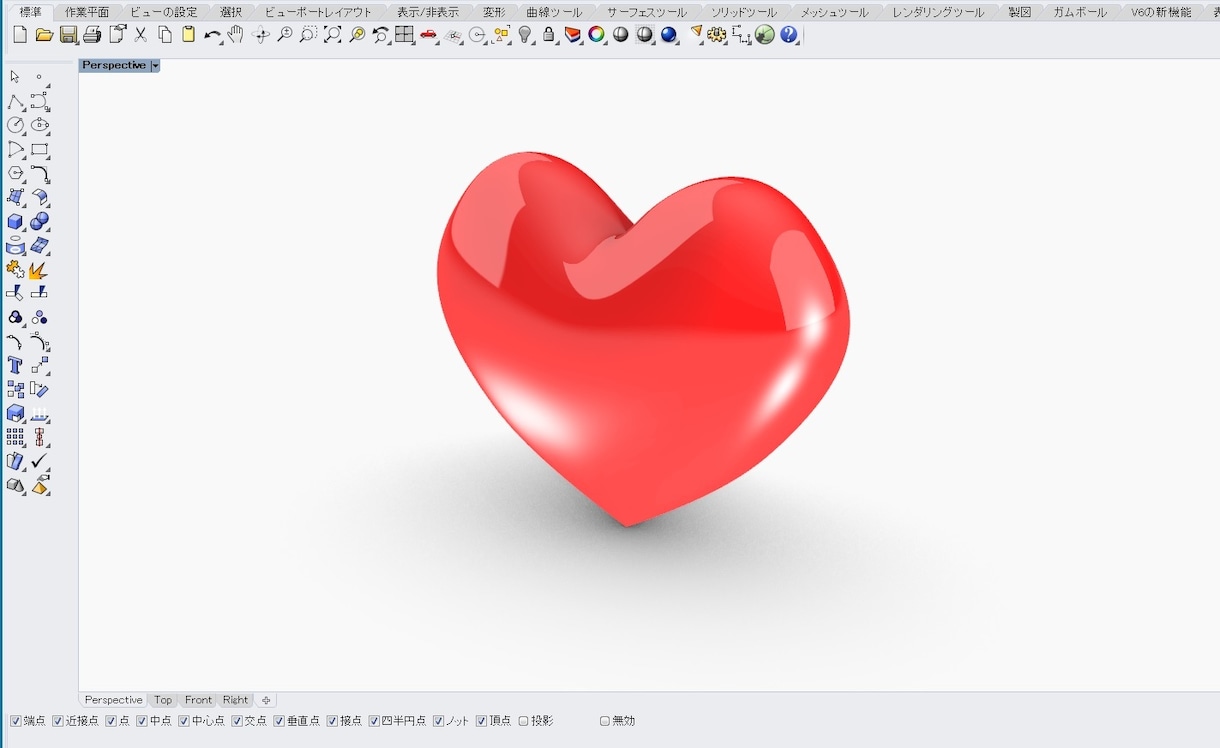1220x748 pixels.
Task: Click the rectangular array grid icon
Action: tap(15, 438)
